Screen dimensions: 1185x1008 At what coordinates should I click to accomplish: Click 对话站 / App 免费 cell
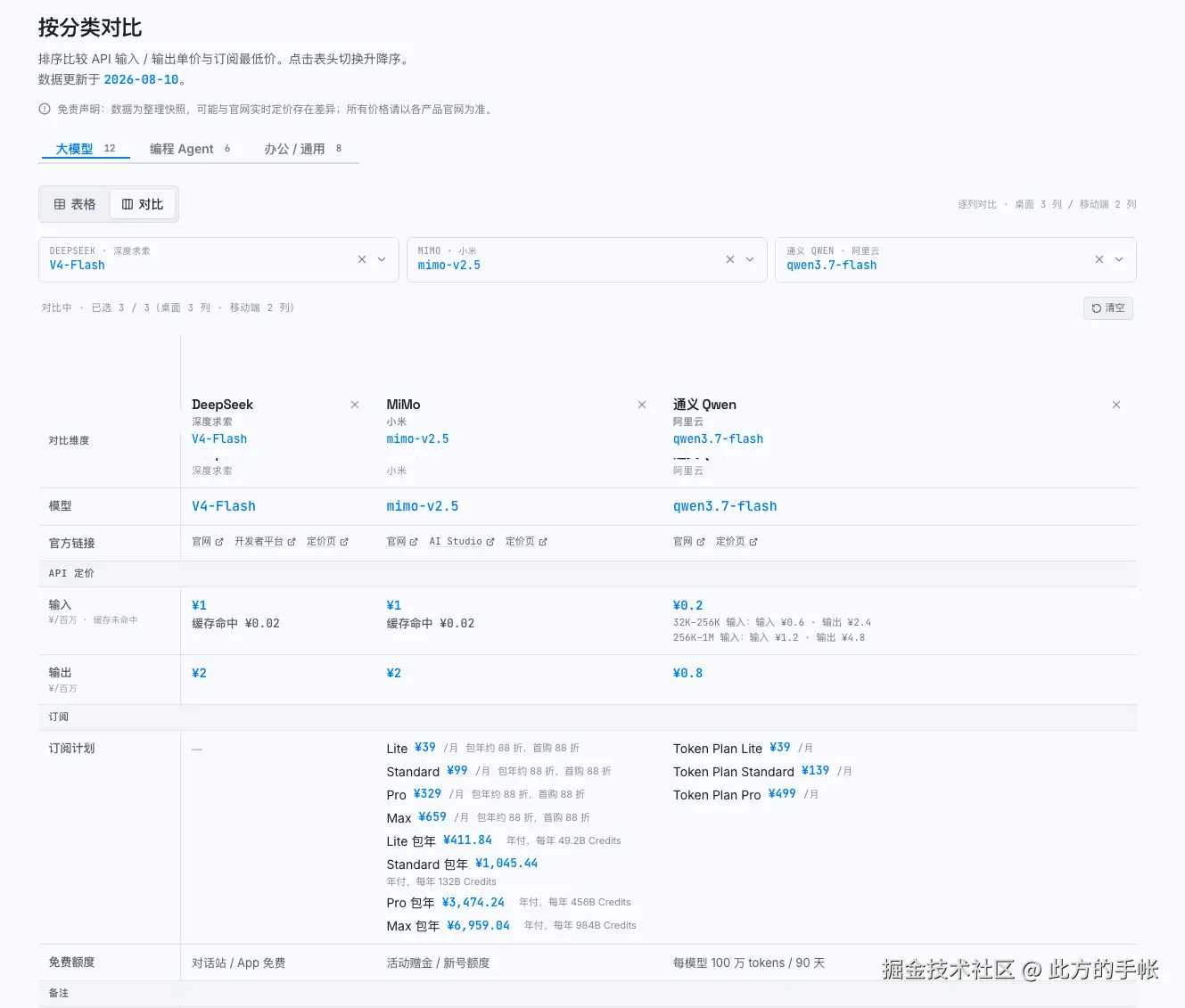point(239,963)
